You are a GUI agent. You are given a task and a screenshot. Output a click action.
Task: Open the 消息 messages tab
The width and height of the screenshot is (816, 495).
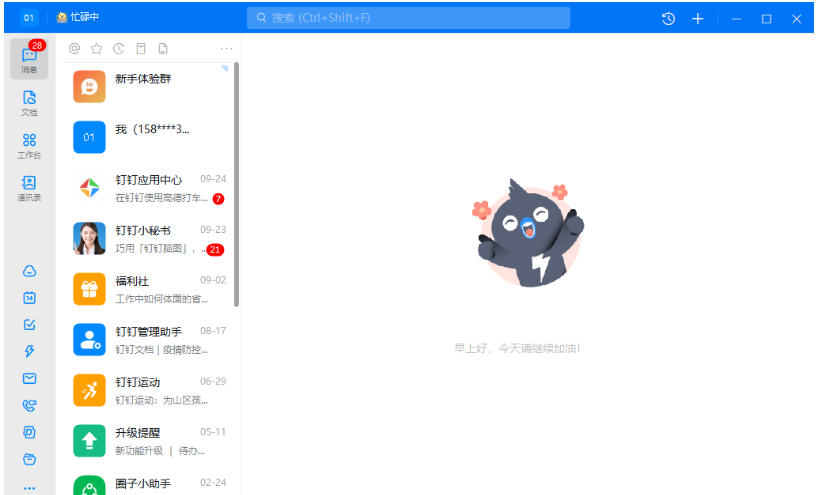(x=29, y=58)
